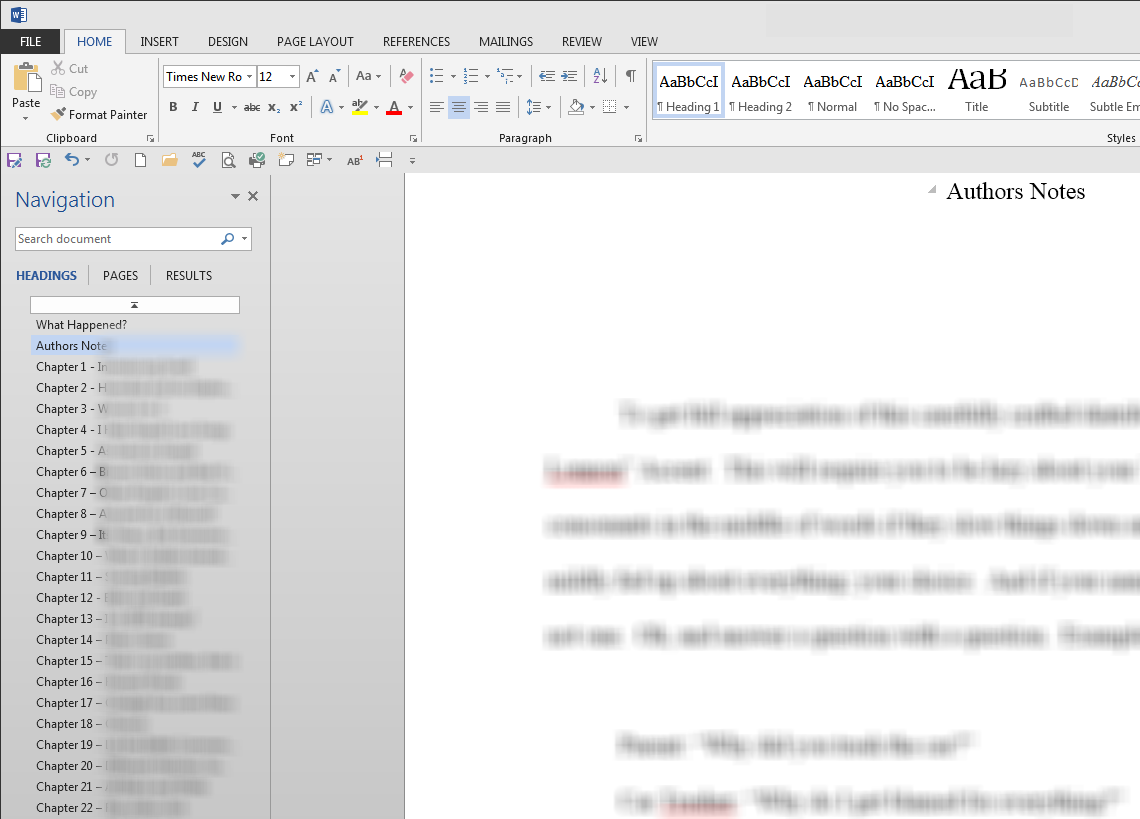Click the Format Painter tool
Image resolution: width=1140 pixels, height=819 pixels.
click(99, 115)
